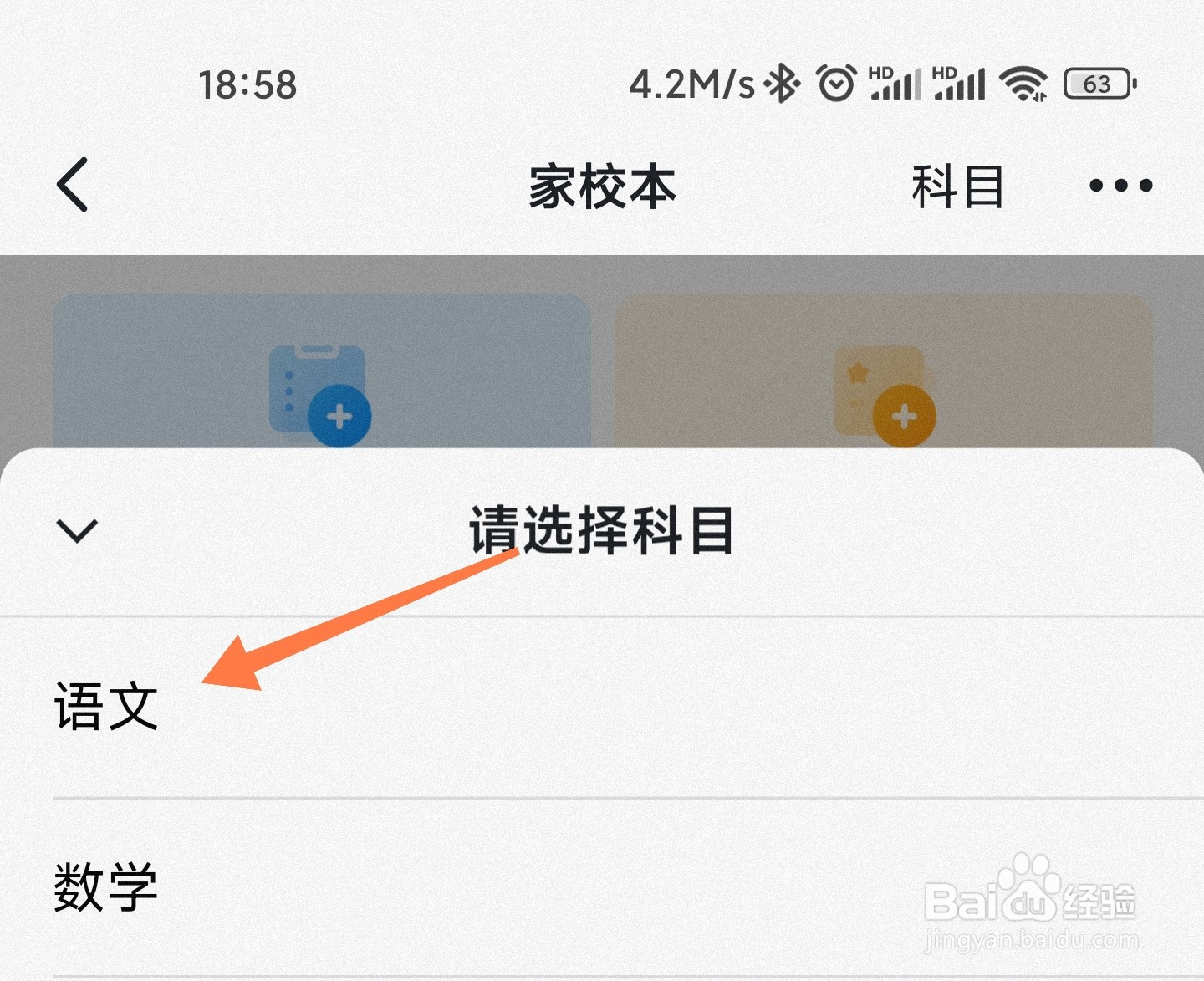The height and width of the screenshot is (981, 1204).
Task: Tap the second HD cellular signal icon
Action: (x=959, y=84)
